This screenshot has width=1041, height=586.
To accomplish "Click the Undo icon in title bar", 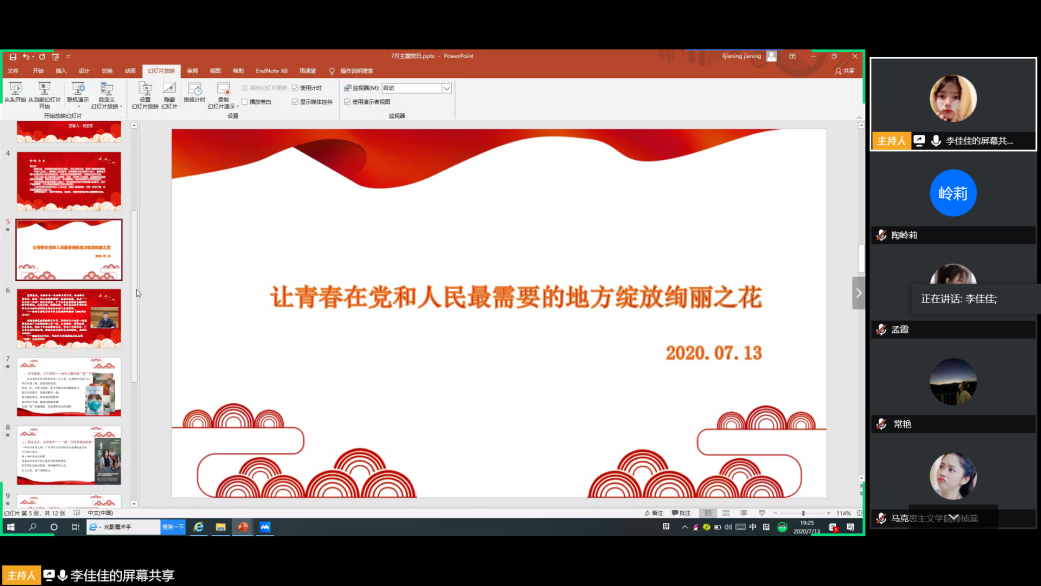I will click(x=27, y=56).
